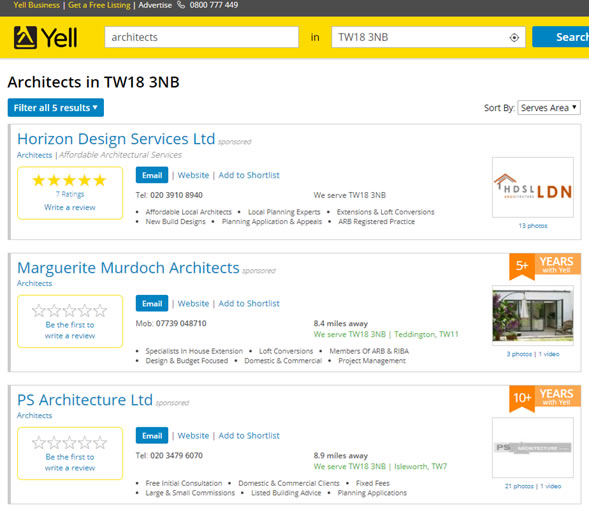Click phone number 020 3479 6070
The width and height of the screenshot is (589, 510).
tap(176, 456)
